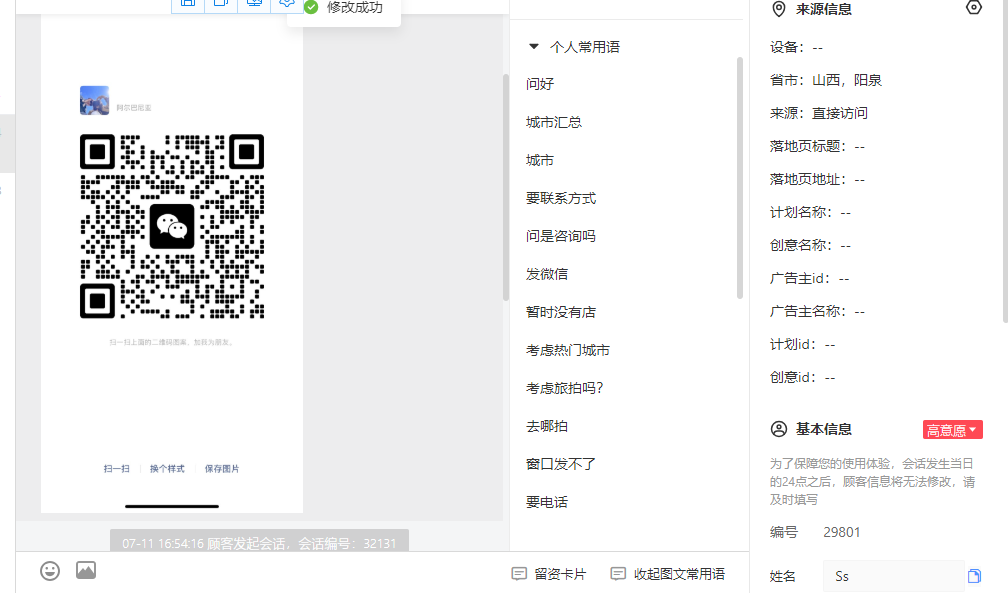
Task: Select the 窗口发不了 quick phrase
Action: tap(561, 464)
